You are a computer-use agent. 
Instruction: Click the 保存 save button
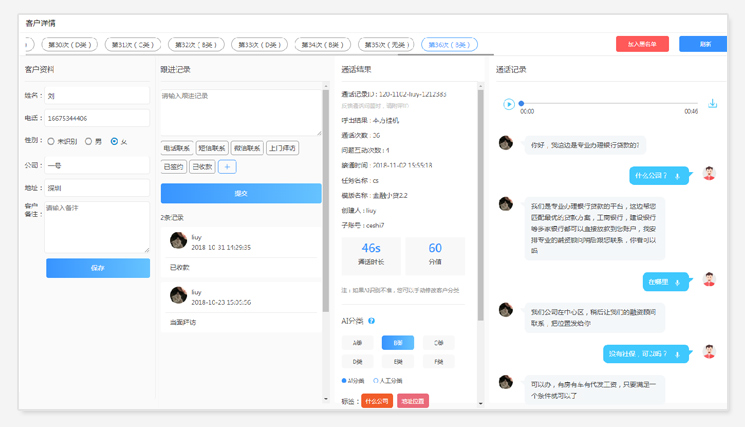[x=98, y=268]
